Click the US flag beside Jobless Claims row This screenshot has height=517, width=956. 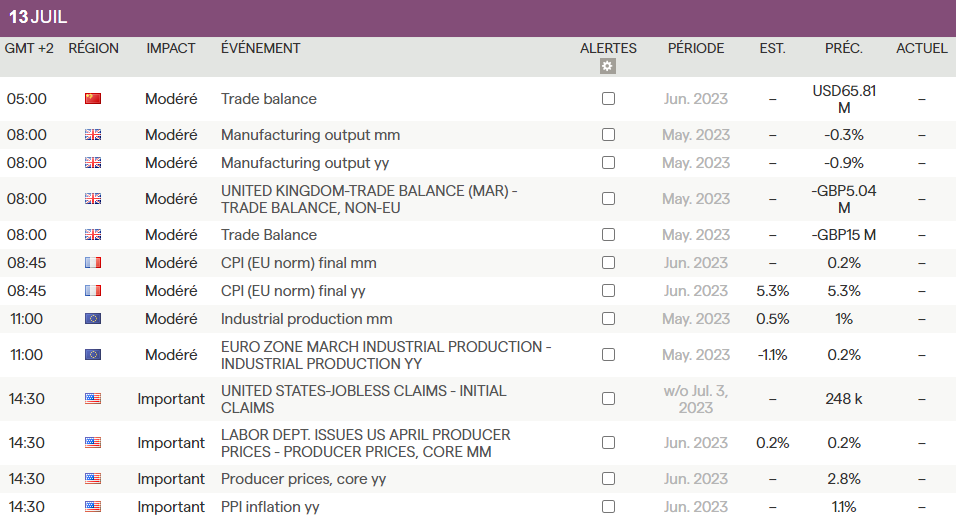93,399
